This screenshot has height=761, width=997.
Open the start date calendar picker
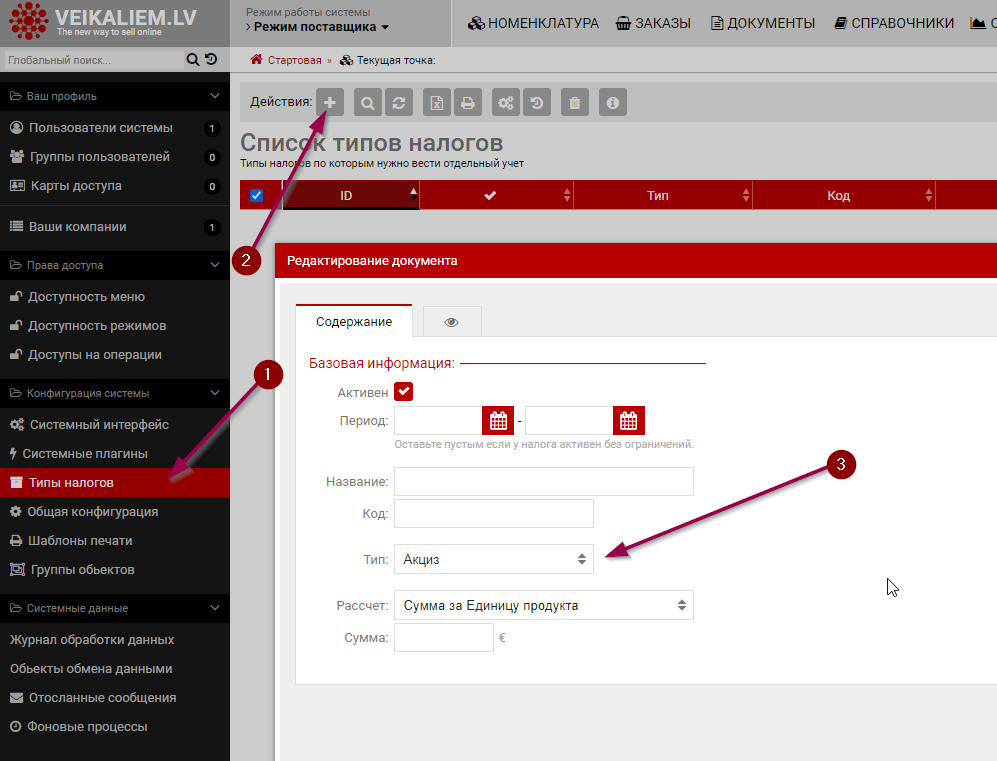[x=498, y=420]
